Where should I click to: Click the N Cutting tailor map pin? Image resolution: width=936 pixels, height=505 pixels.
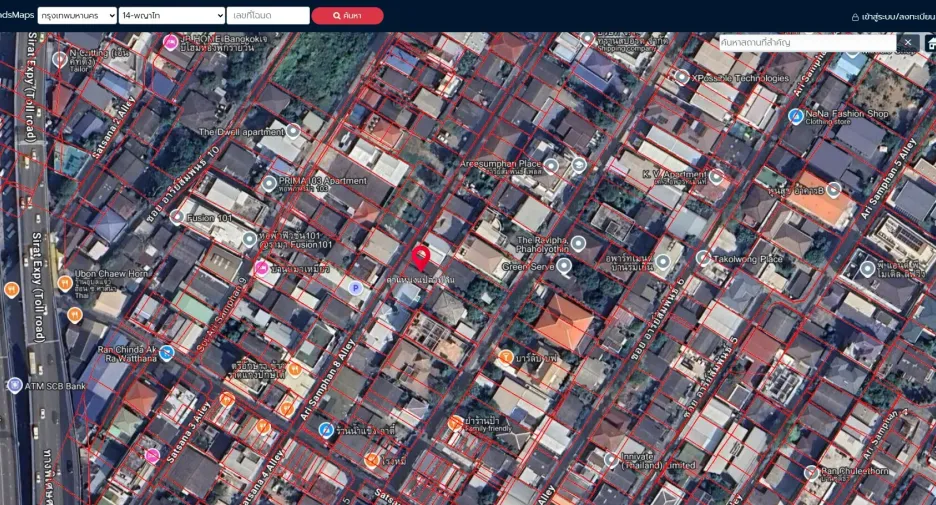[59, 59]
